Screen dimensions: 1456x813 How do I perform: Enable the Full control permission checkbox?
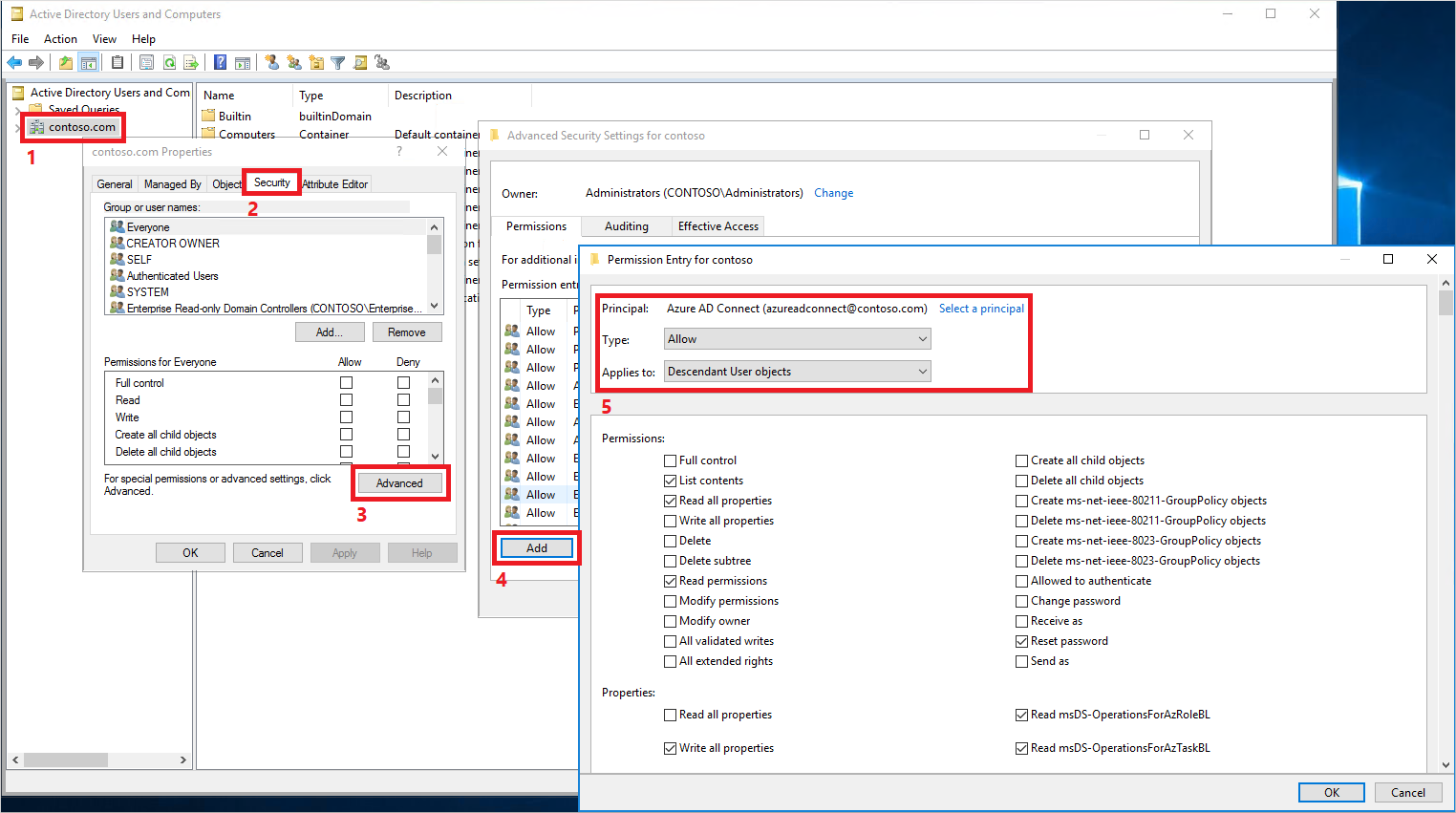[x=671, y=460]
